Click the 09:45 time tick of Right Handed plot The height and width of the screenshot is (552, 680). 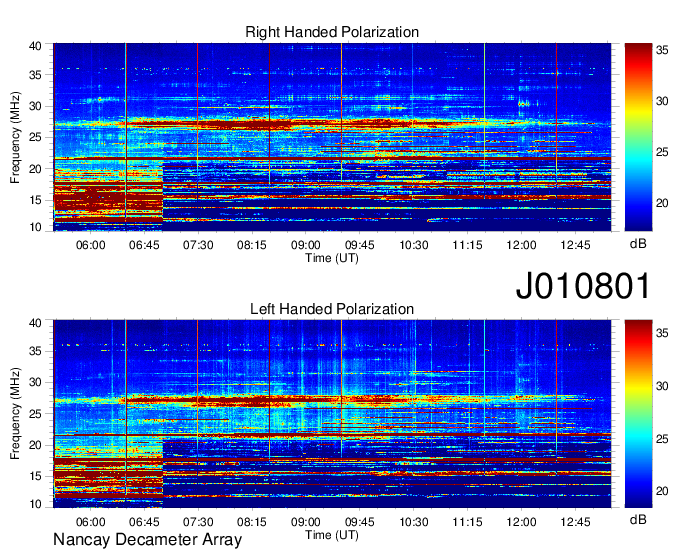point(360,245)
